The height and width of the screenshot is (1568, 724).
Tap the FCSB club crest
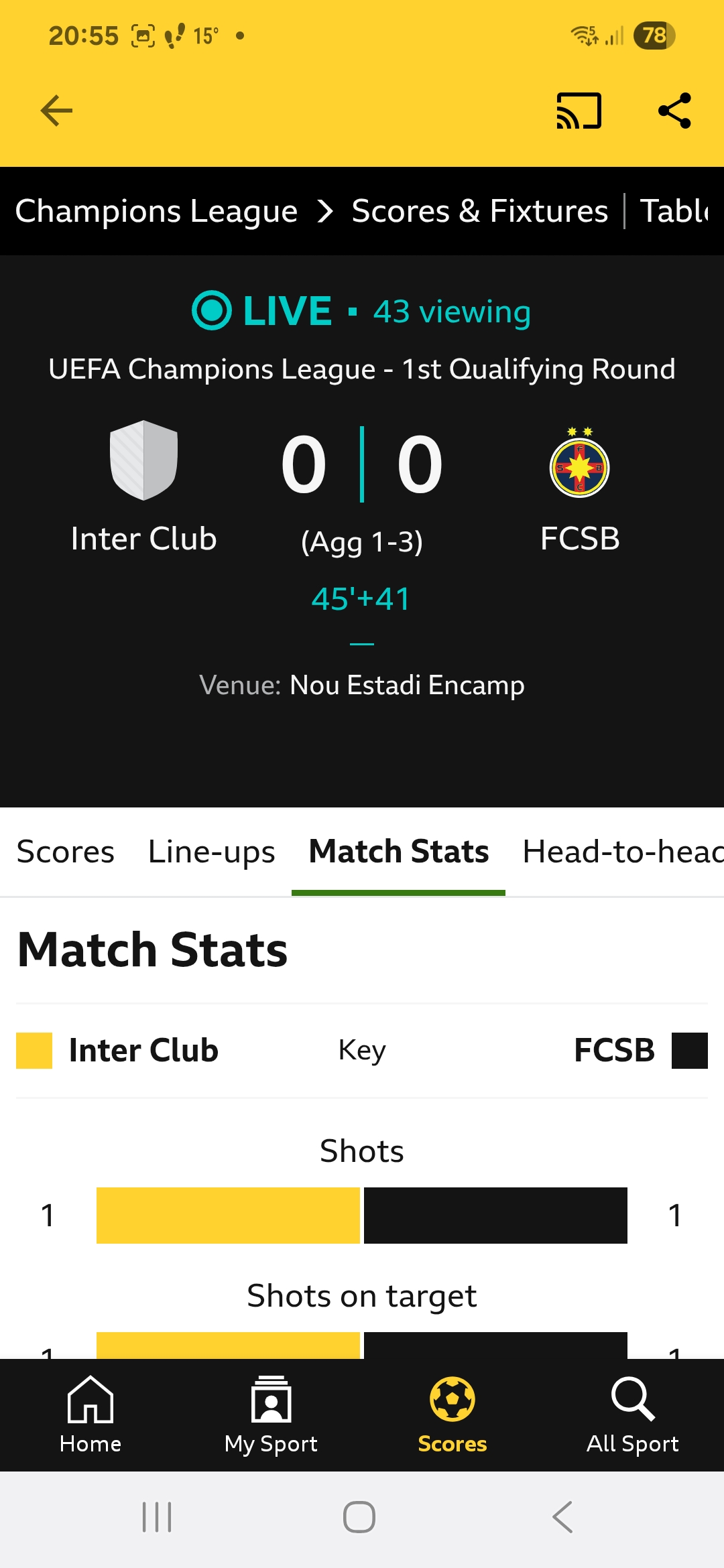580,462
